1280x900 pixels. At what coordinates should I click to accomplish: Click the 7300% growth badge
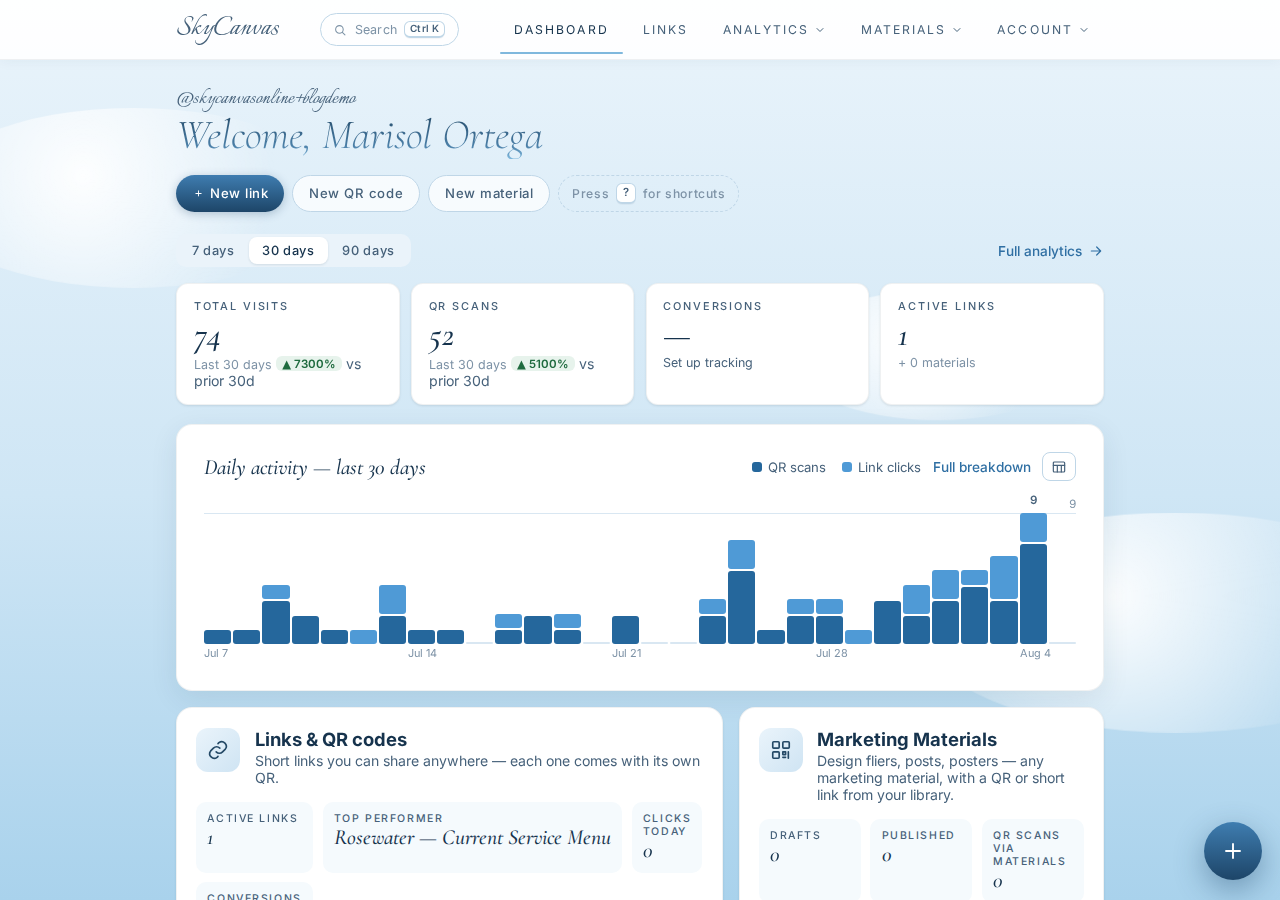(x=309, y=364)
